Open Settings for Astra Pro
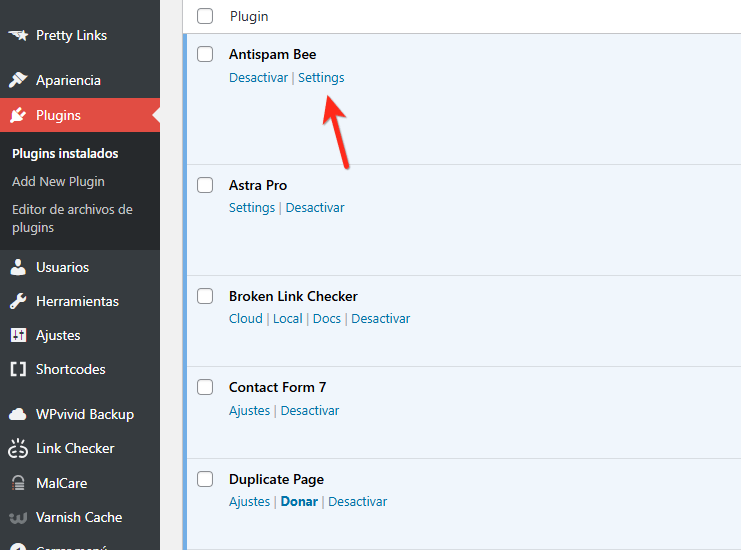This screenshot has height=550, width=741. coord(252,207)
